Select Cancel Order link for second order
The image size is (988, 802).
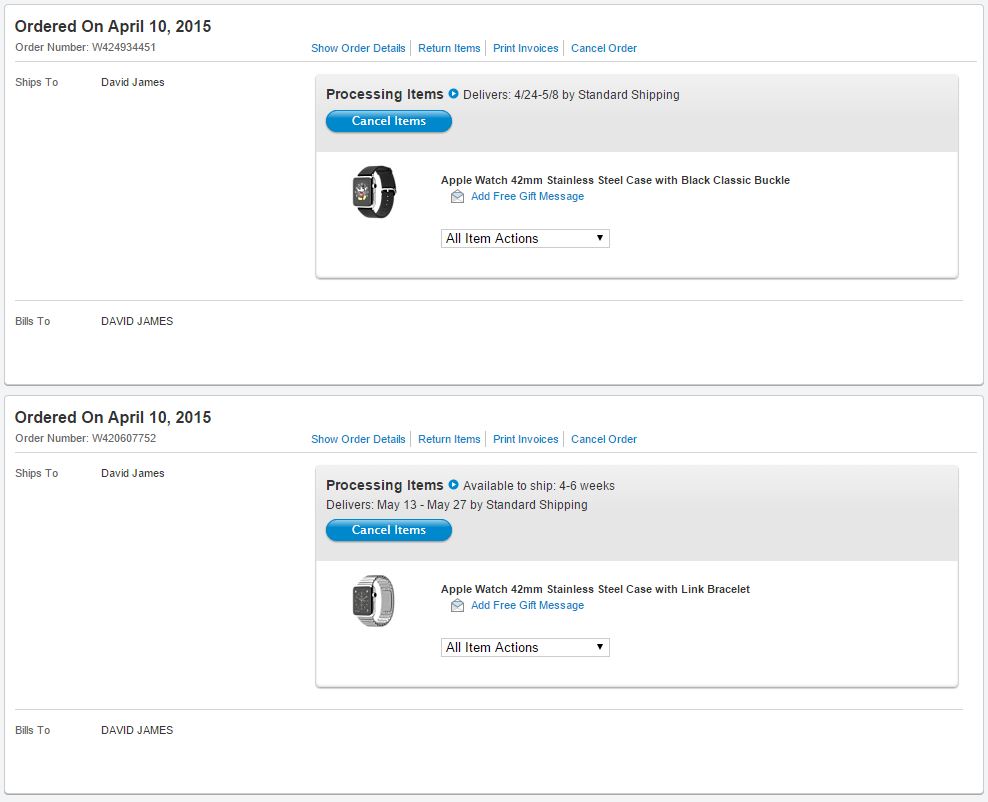tap(604, 439)
